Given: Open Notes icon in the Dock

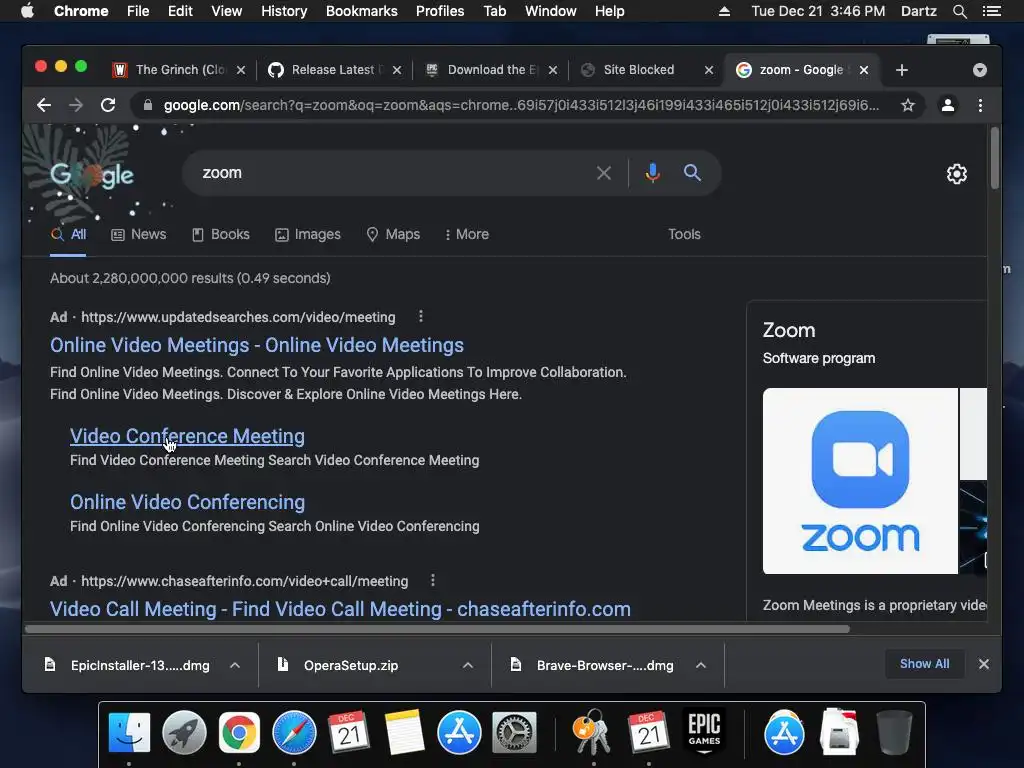Looking at the screenshot, I should pyautogui.click(x=404, y=733).
